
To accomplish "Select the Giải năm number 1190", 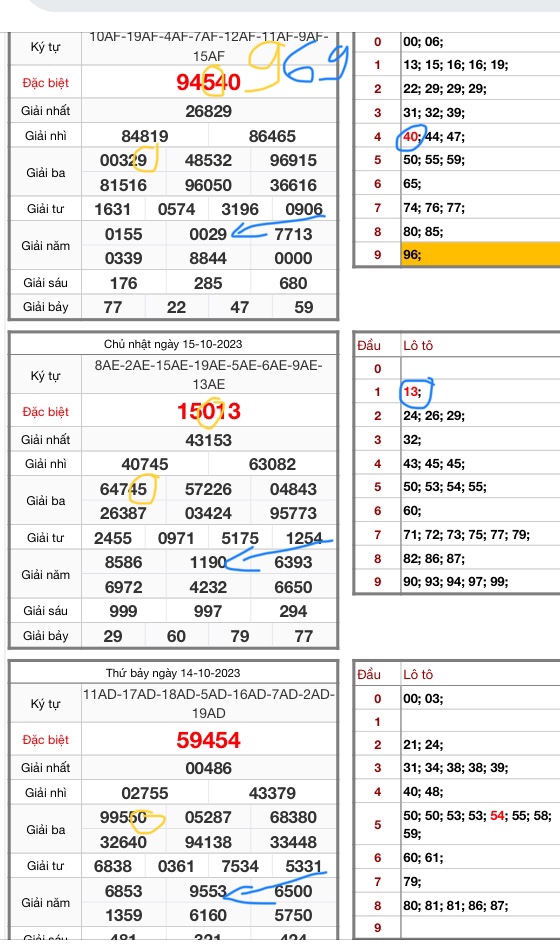I will coord(208,562).
